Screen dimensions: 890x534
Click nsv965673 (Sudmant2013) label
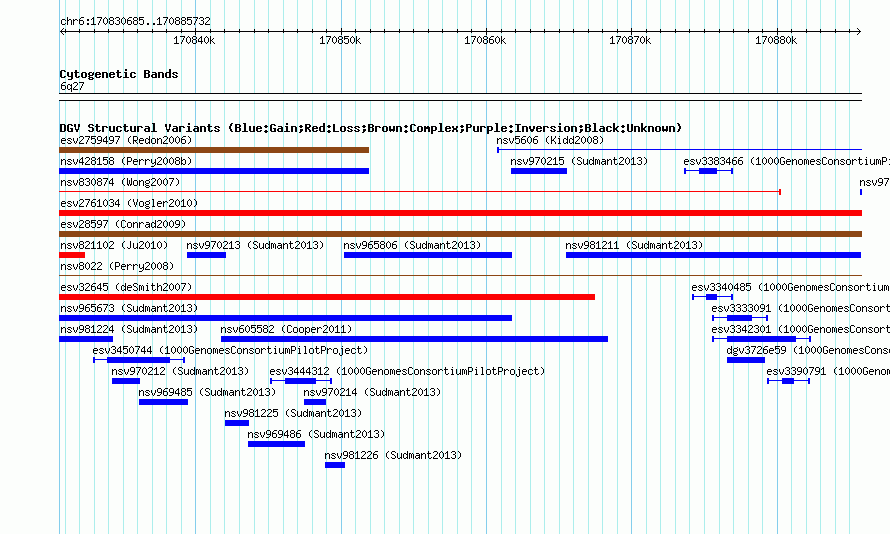click(129, 308)
